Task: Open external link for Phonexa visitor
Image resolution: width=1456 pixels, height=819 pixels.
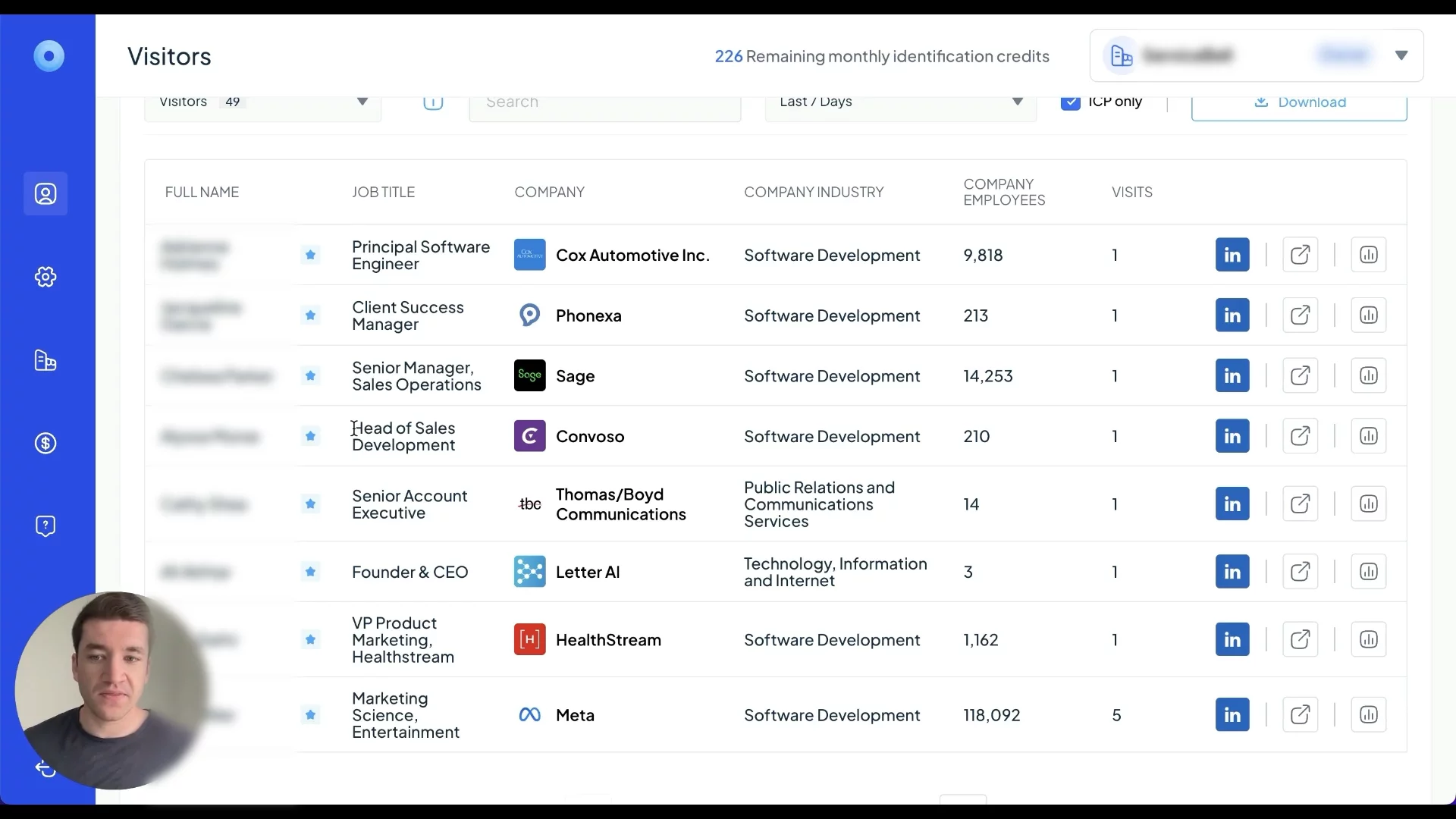Action: [1300, 315]
